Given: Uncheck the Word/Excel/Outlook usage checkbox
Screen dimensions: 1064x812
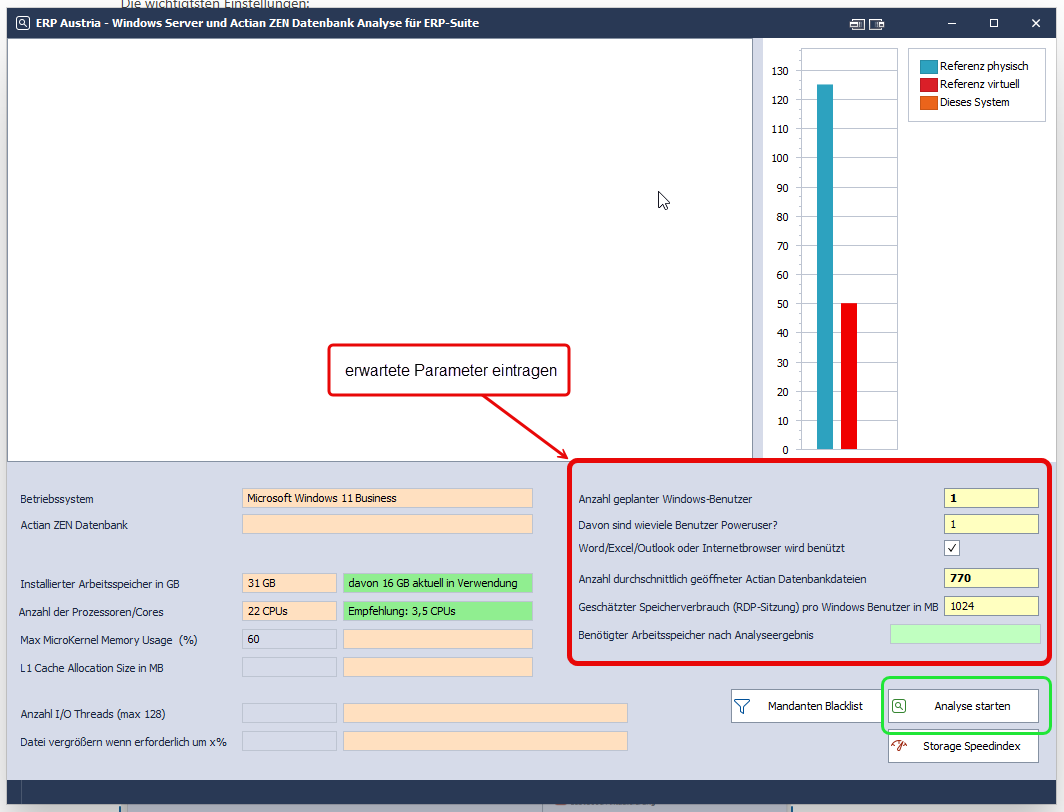Looking at the screenshot, I should [952, 548].
